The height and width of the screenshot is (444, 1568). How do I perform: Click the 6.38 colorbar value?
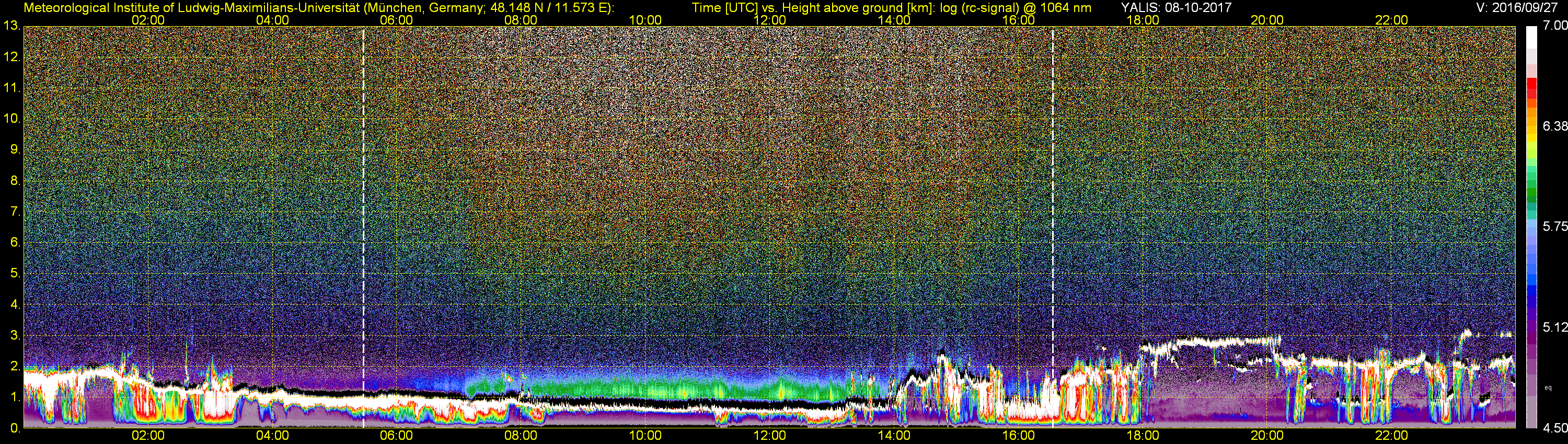click(x=1554, y=126)
